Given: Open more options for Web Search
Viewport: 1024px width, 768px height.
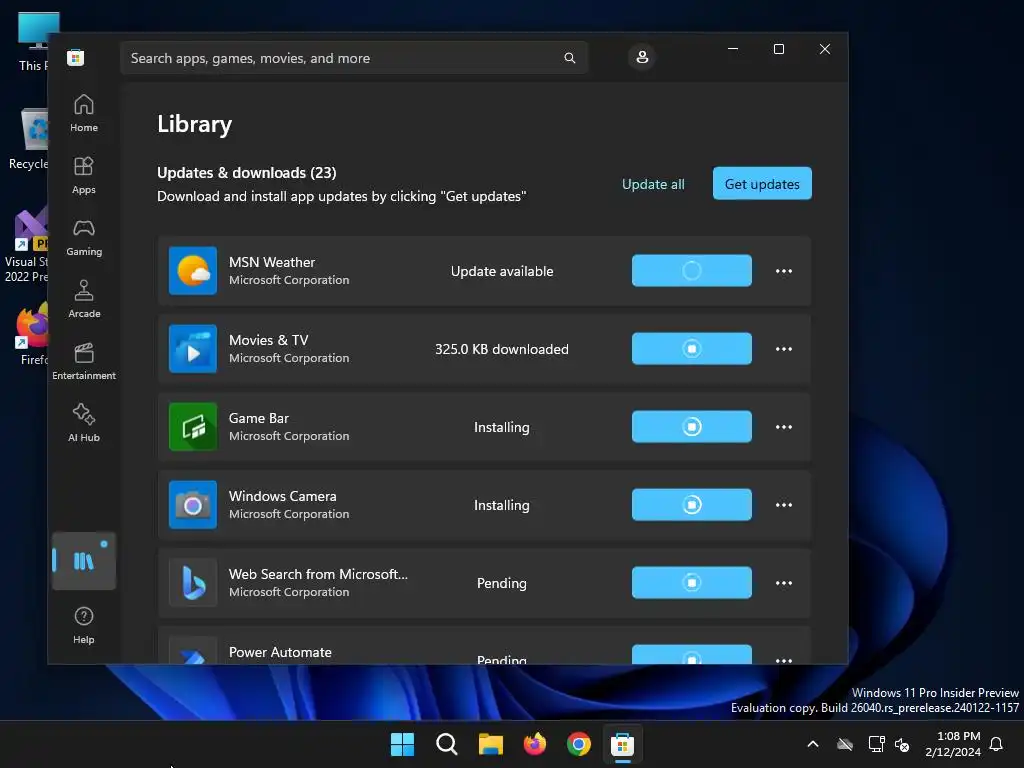Looking at the screenshot, I should coord(784,583).
